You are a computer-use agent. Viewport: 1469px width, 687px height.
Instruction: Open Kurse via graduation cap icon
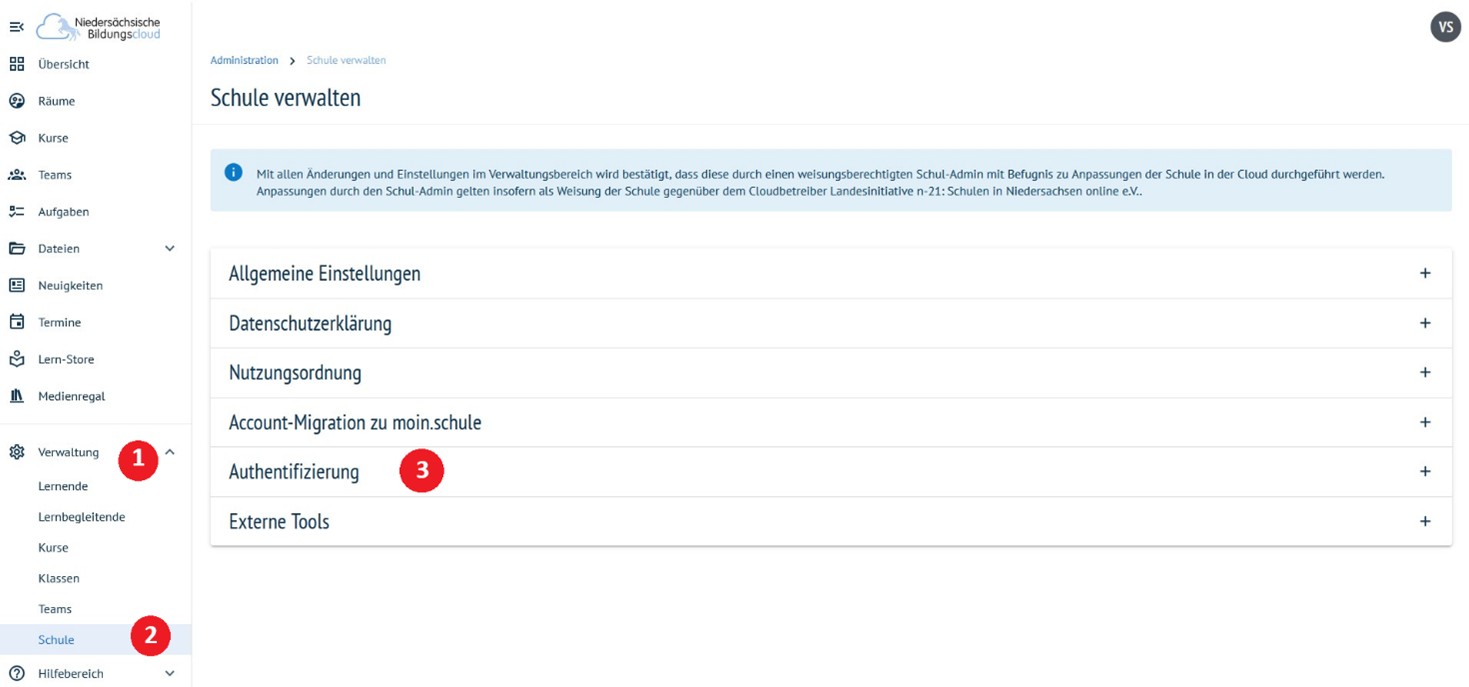click(x=17, y=138)
